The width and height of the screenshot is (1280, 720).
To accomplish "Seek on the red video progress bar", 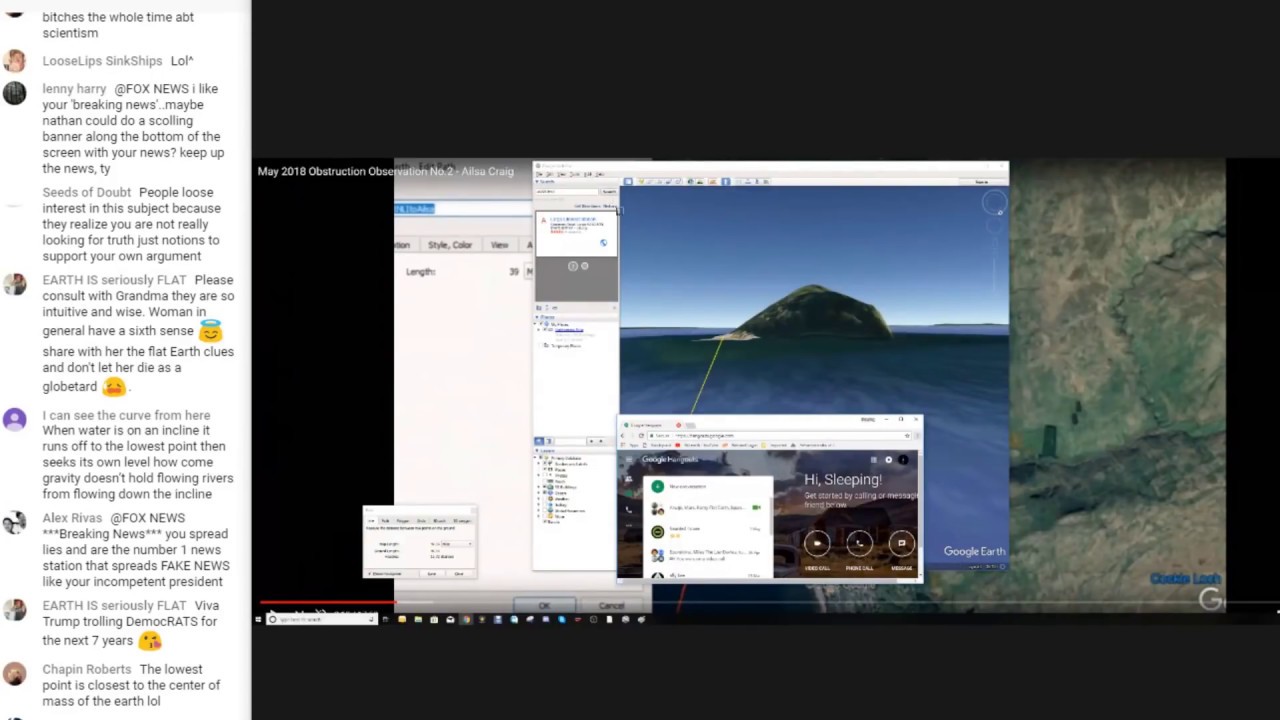I will click(327, 603).
